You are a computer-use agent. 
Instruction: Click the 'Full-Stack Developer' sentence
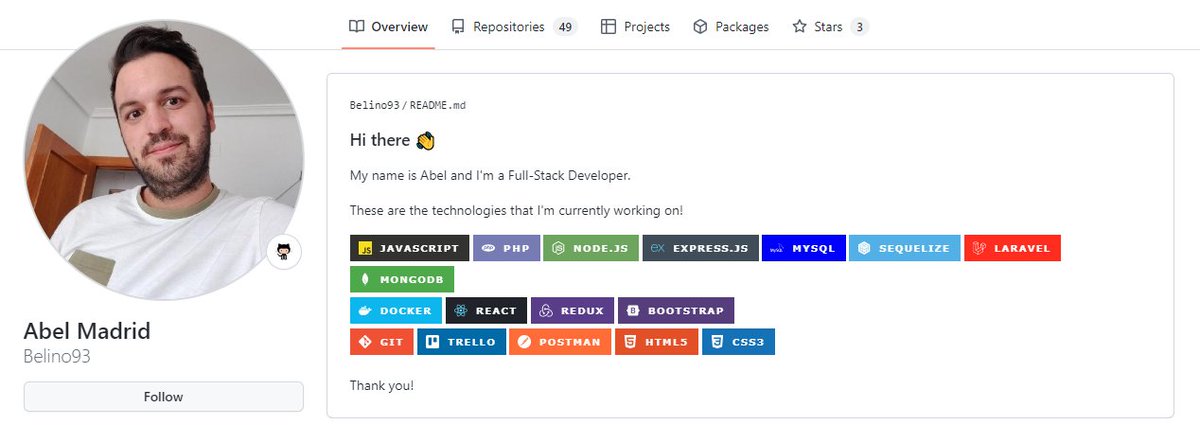(490, 176)
